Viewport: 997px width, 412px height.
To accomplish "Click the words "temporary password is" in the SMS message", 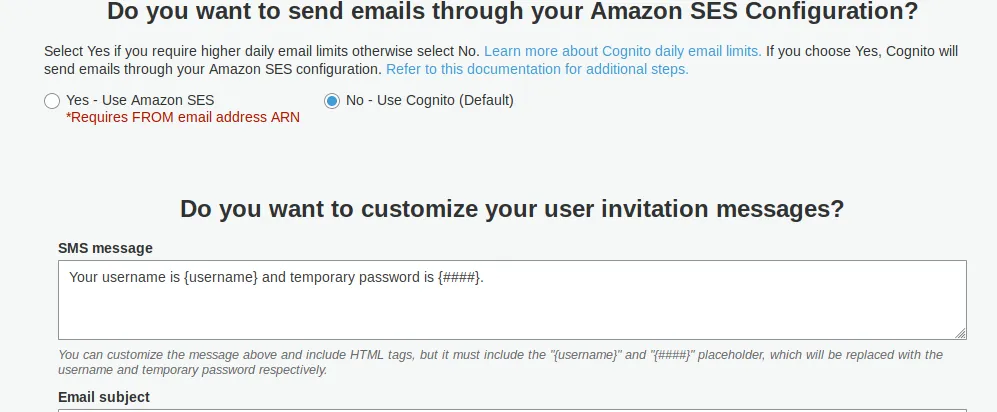I will point(361,277).
